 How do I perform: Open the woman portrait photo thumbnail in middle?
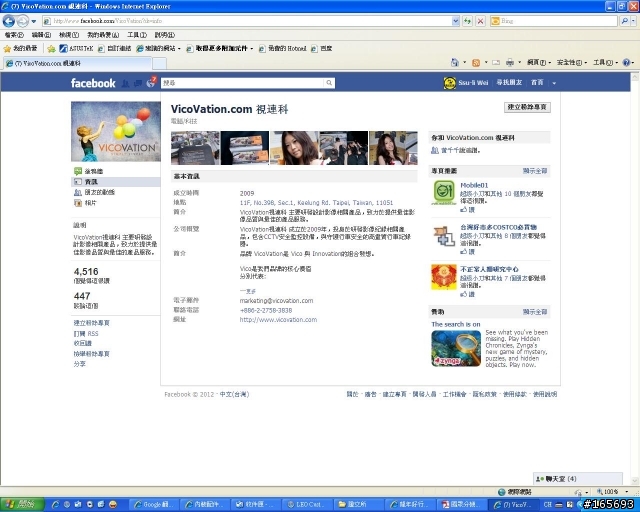click(x=294, y=148)
